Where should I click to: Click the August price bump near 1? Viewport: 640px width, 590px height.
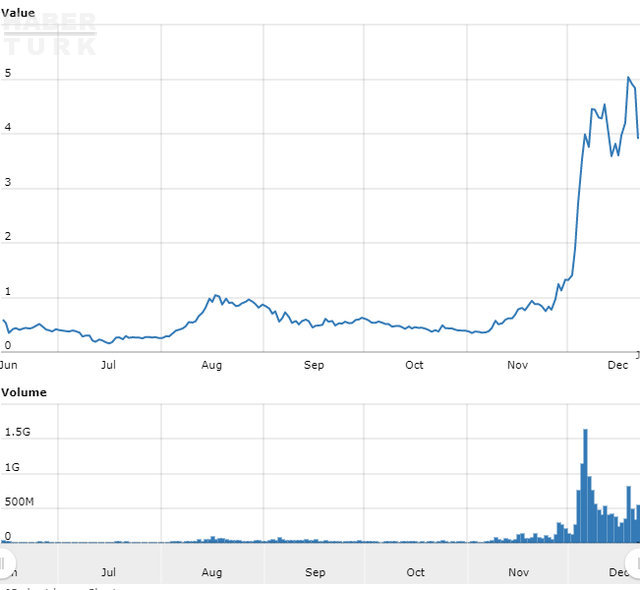click(x=213, y=297)
